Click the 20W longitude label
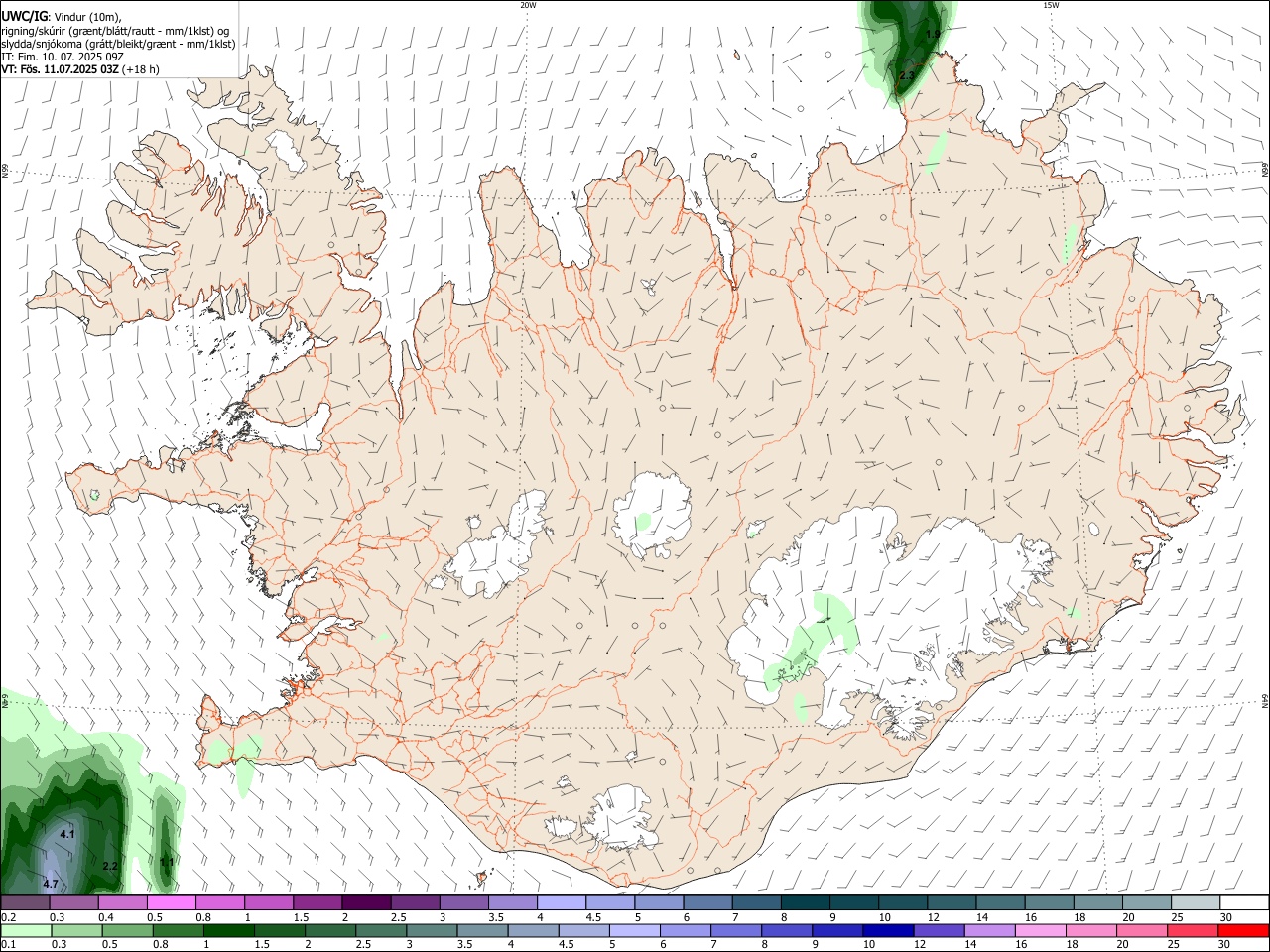The image size is (1270, 952). [x=528, y=5]
